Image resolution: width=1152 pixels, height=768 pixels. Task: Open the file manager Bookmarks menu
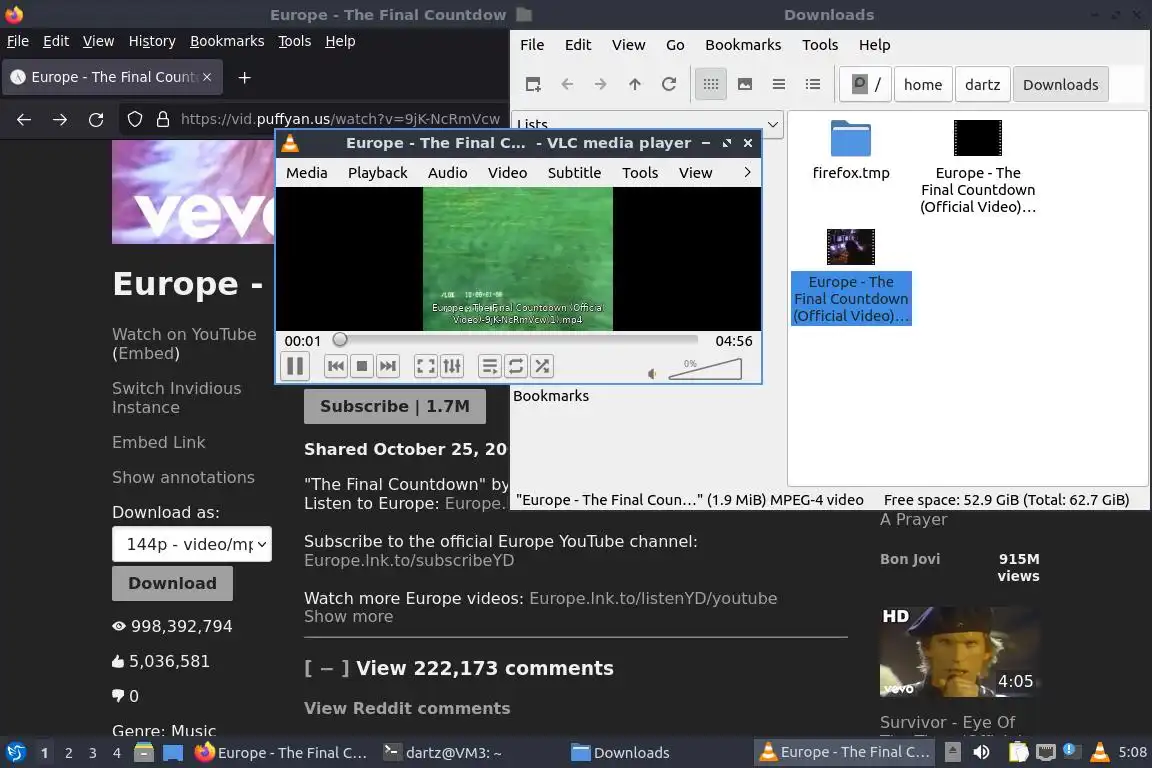tap(743, 45)
